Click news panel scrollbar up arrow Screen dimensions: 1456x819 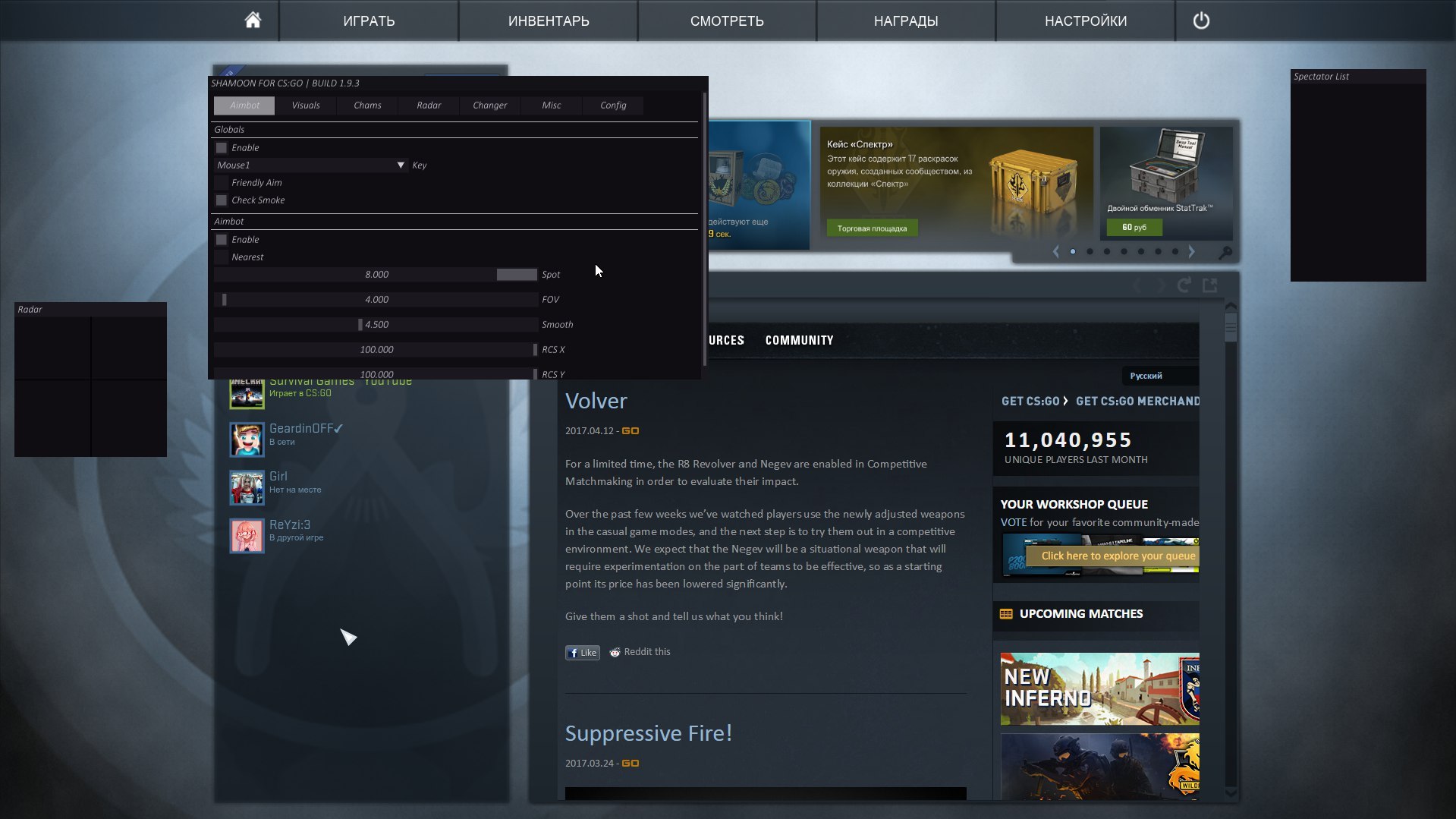click(x=1231, y=306)
